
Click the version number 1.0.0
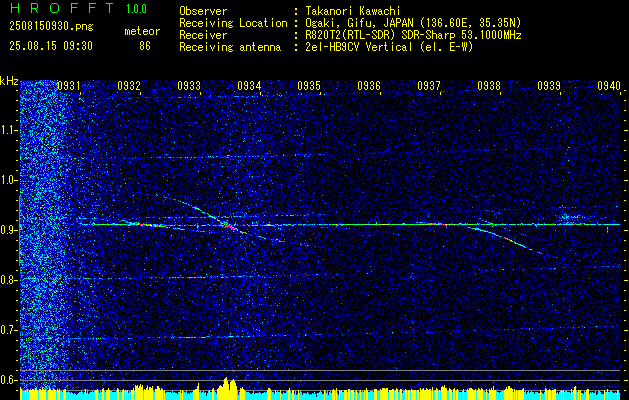pyautogui.click(x=136, y=8)
